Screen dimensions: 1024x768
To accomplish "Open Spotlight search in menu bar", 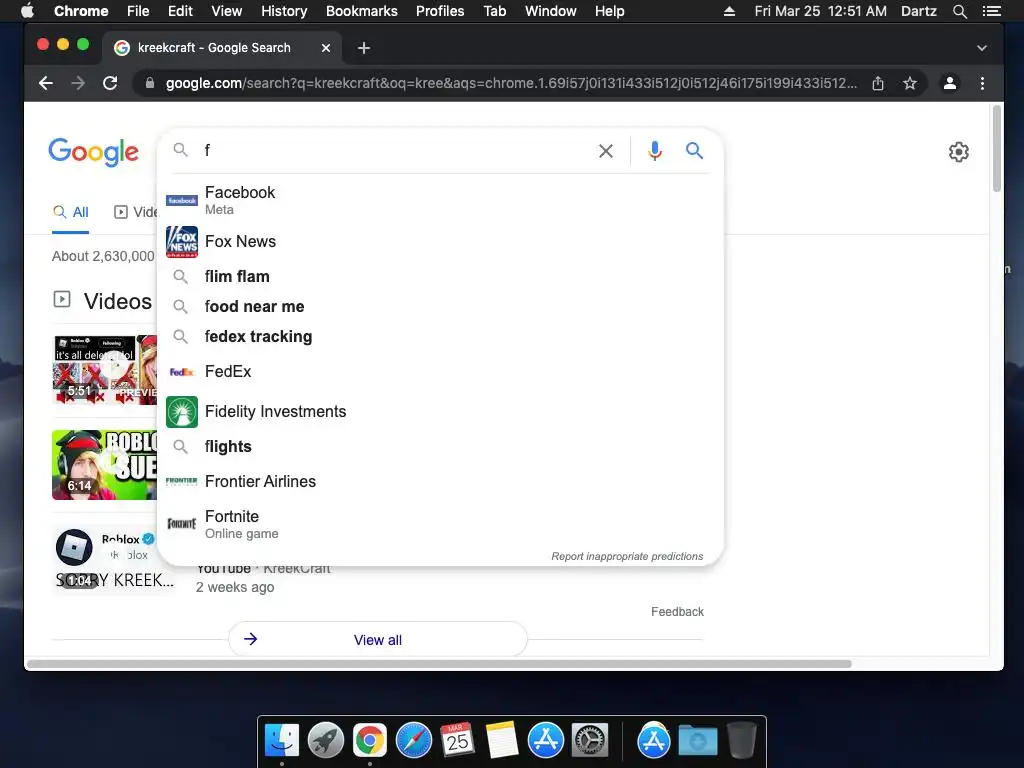I will coord(959,11).
